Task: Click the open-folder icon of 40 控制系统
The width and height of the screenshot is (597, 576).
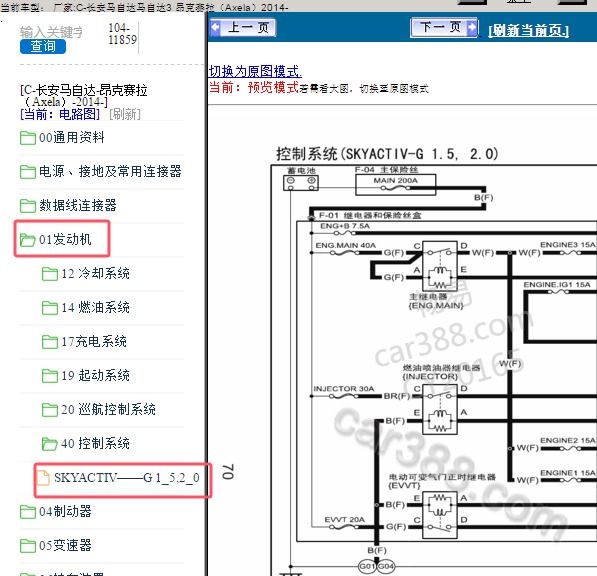Action: point(49,444)
